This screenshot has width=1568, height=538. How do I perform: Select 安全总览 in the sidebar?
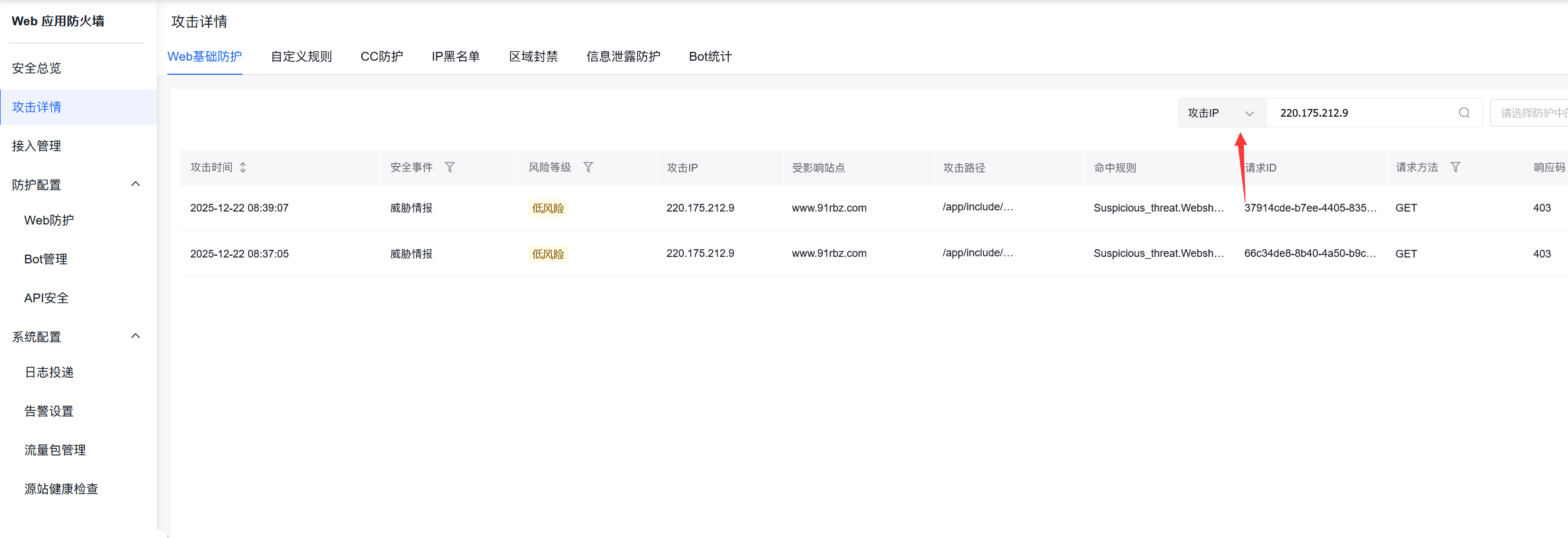point(36,68)
